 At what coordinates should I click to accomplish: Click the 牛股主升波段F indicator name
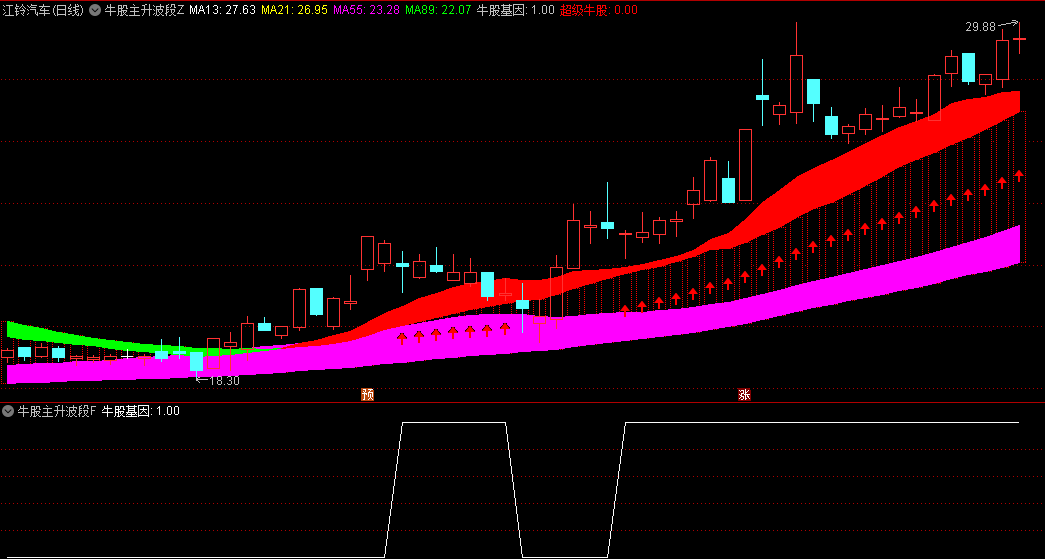pos(57,411)
